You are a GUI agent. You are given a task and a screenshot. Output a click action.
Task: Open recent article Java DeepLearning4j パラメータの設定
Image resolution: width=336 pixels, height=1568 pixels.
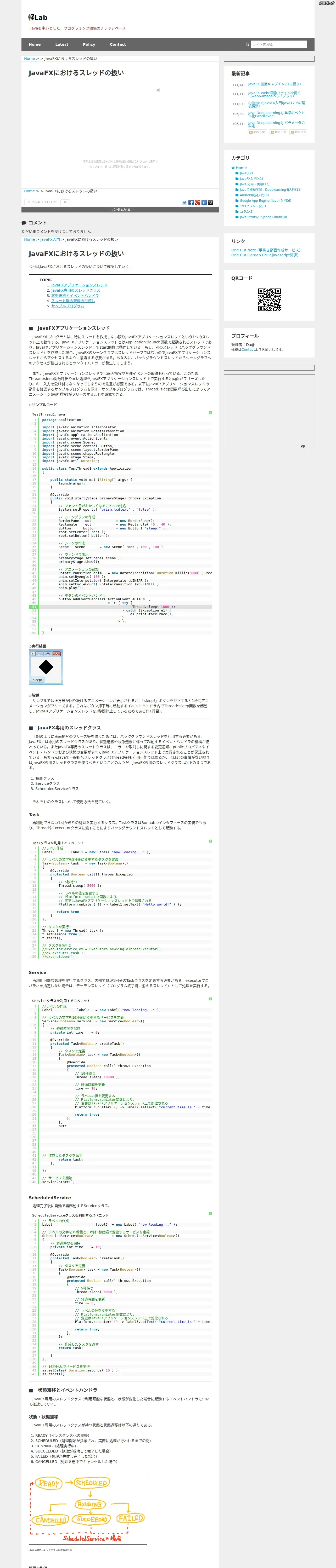pyautogui.click(x=276, y=124)
